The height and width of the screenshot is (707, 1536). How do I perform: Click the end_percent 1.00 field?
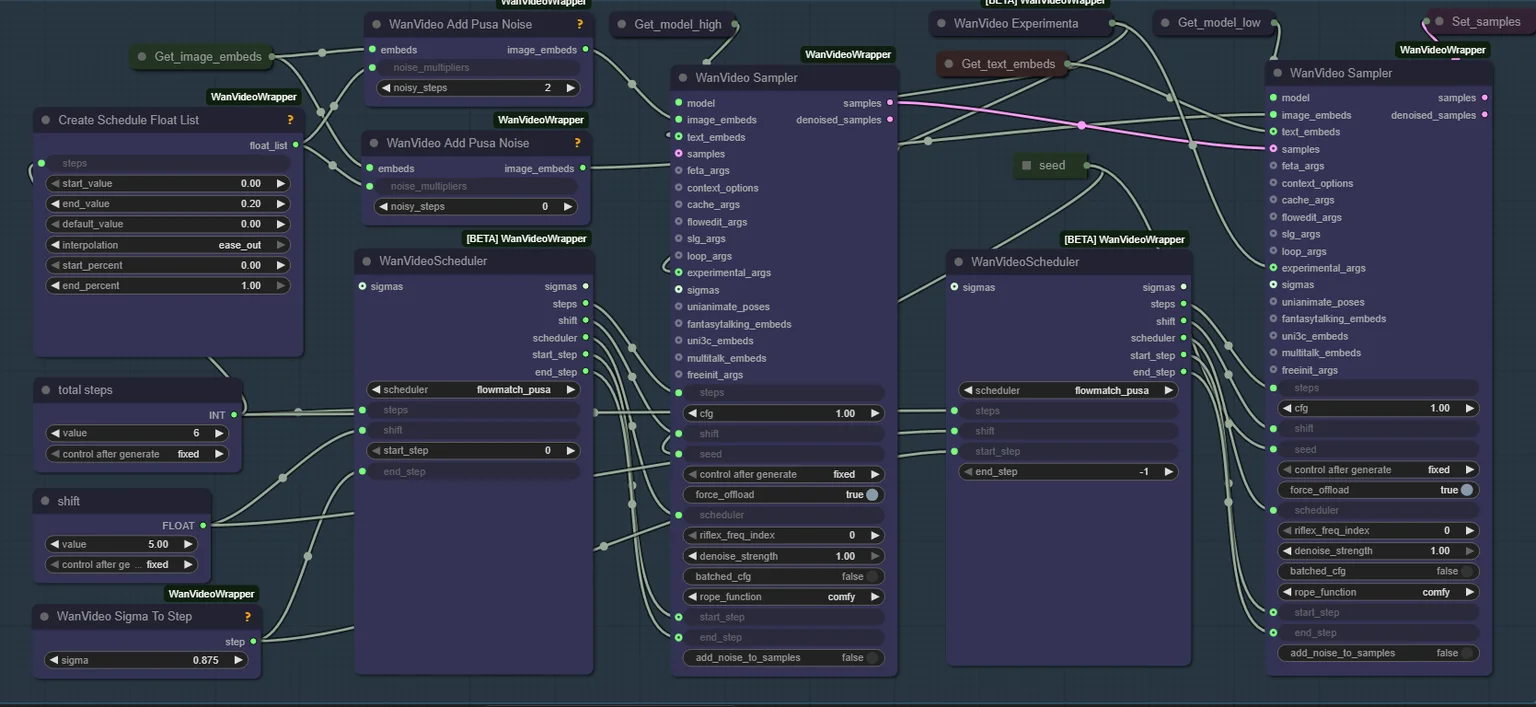(169, 286)
